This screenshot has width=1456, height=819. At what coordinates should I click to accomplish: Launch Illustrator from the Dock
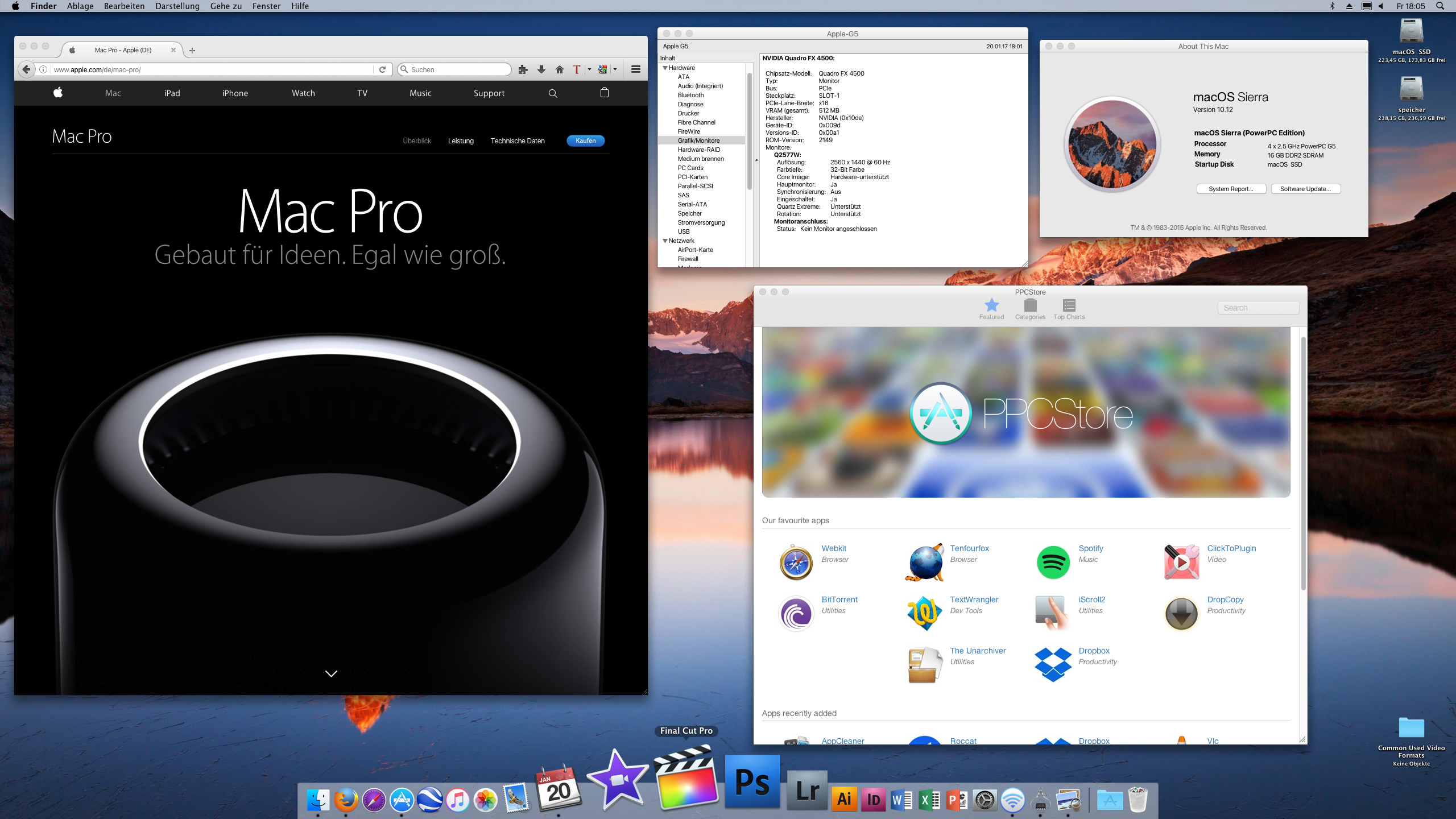click(x=845, y=799)
